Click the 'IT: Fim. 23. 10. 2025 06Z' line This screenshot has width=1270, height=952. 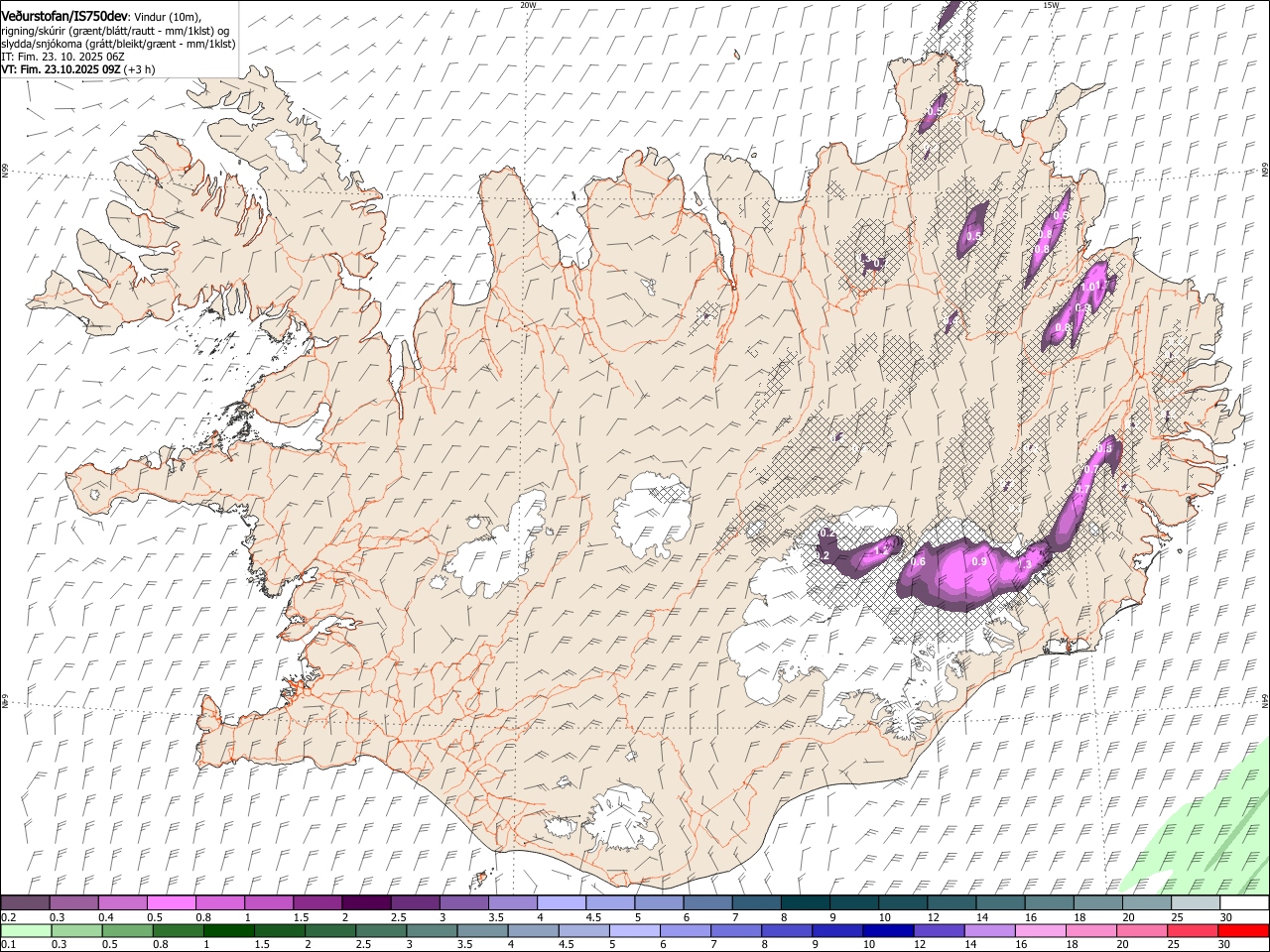coord(63,58)
